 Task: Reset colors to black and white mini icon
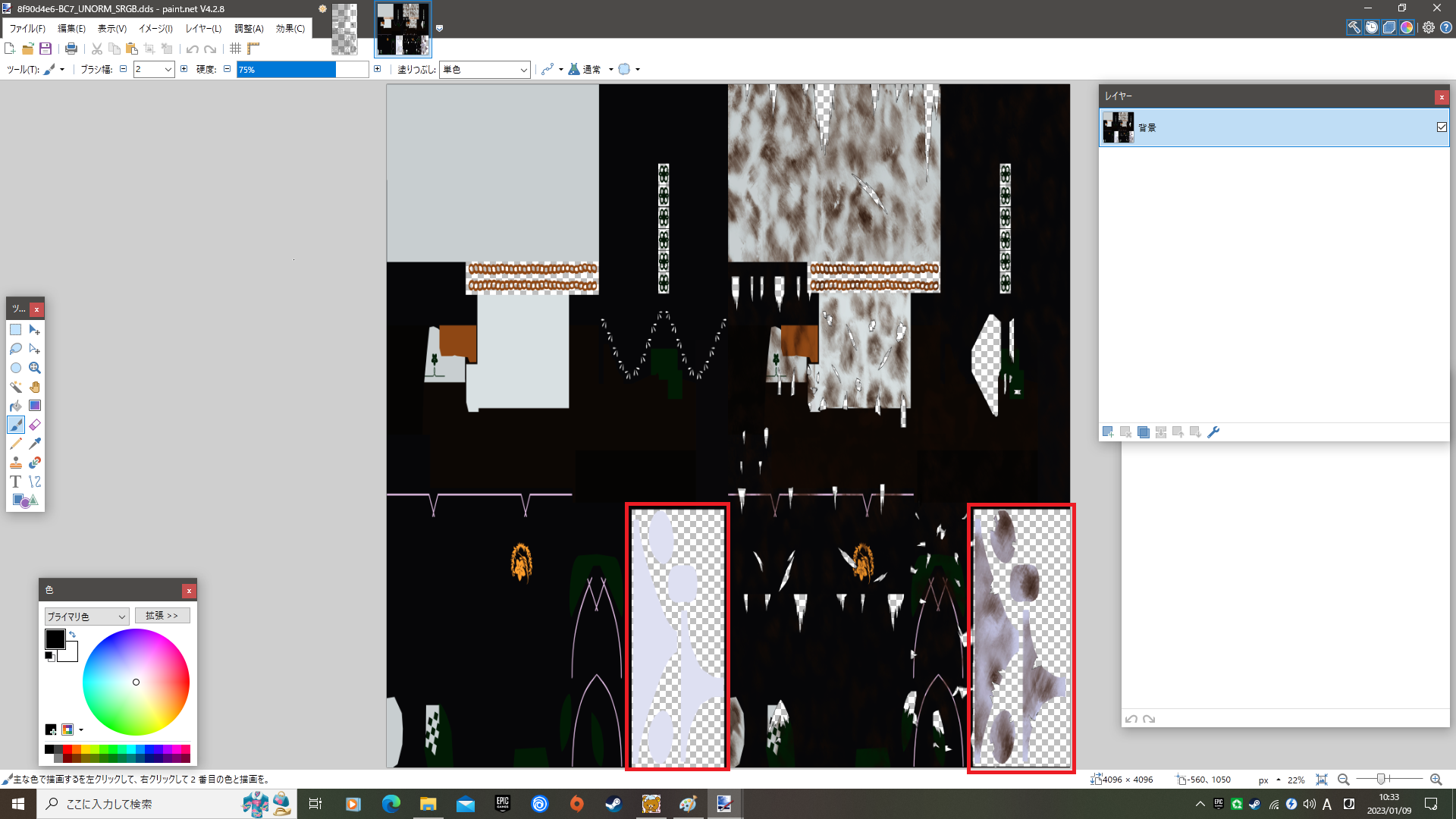coord(49,656)
